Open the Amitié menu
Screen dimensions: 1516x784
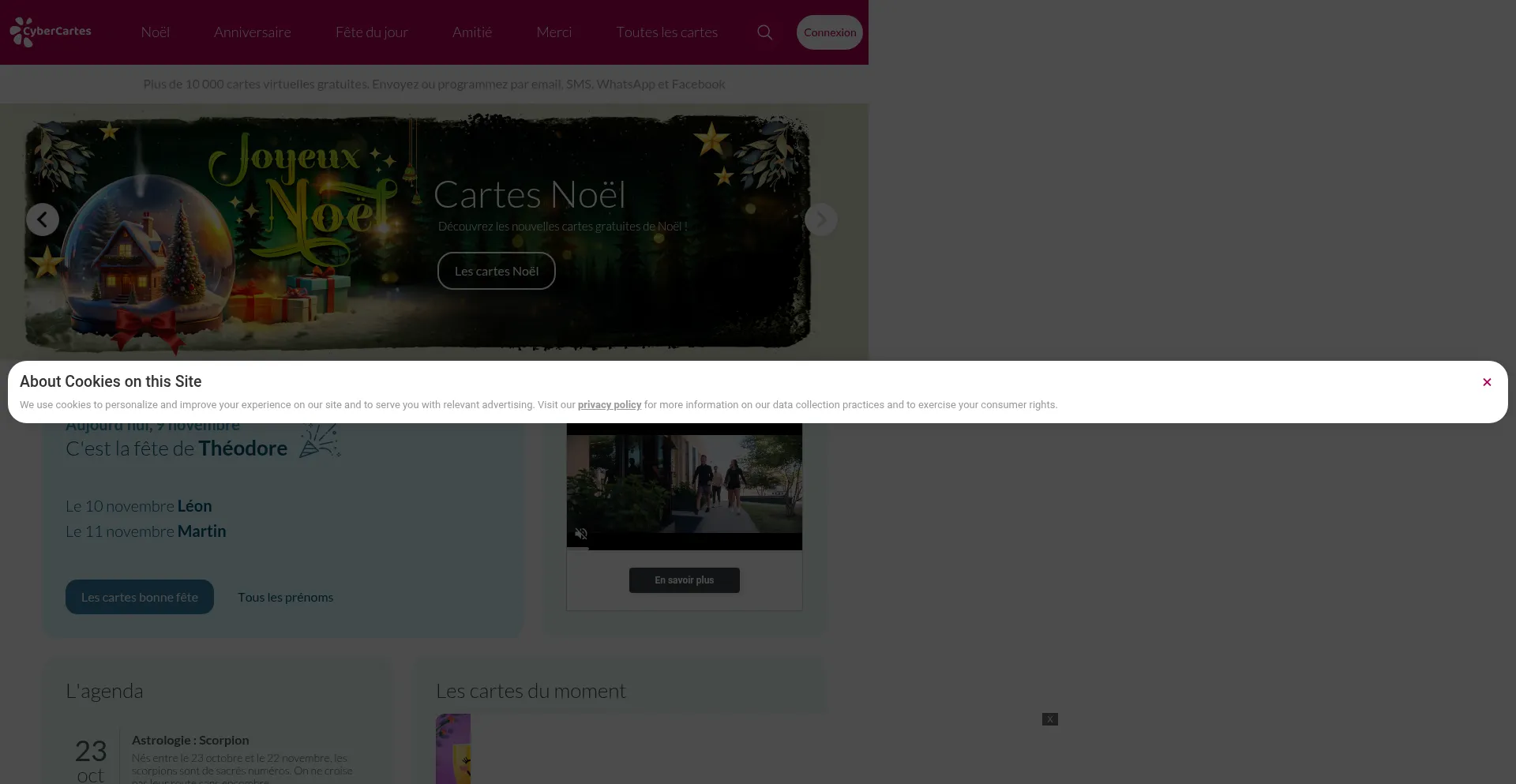[472, 32]
